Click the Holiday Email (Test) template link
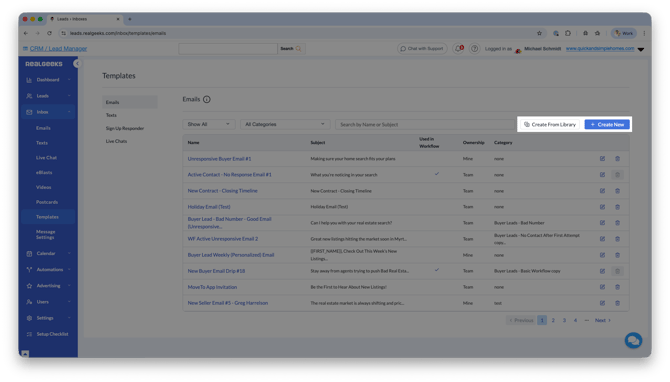670x382 pixels. click(209, 207)
